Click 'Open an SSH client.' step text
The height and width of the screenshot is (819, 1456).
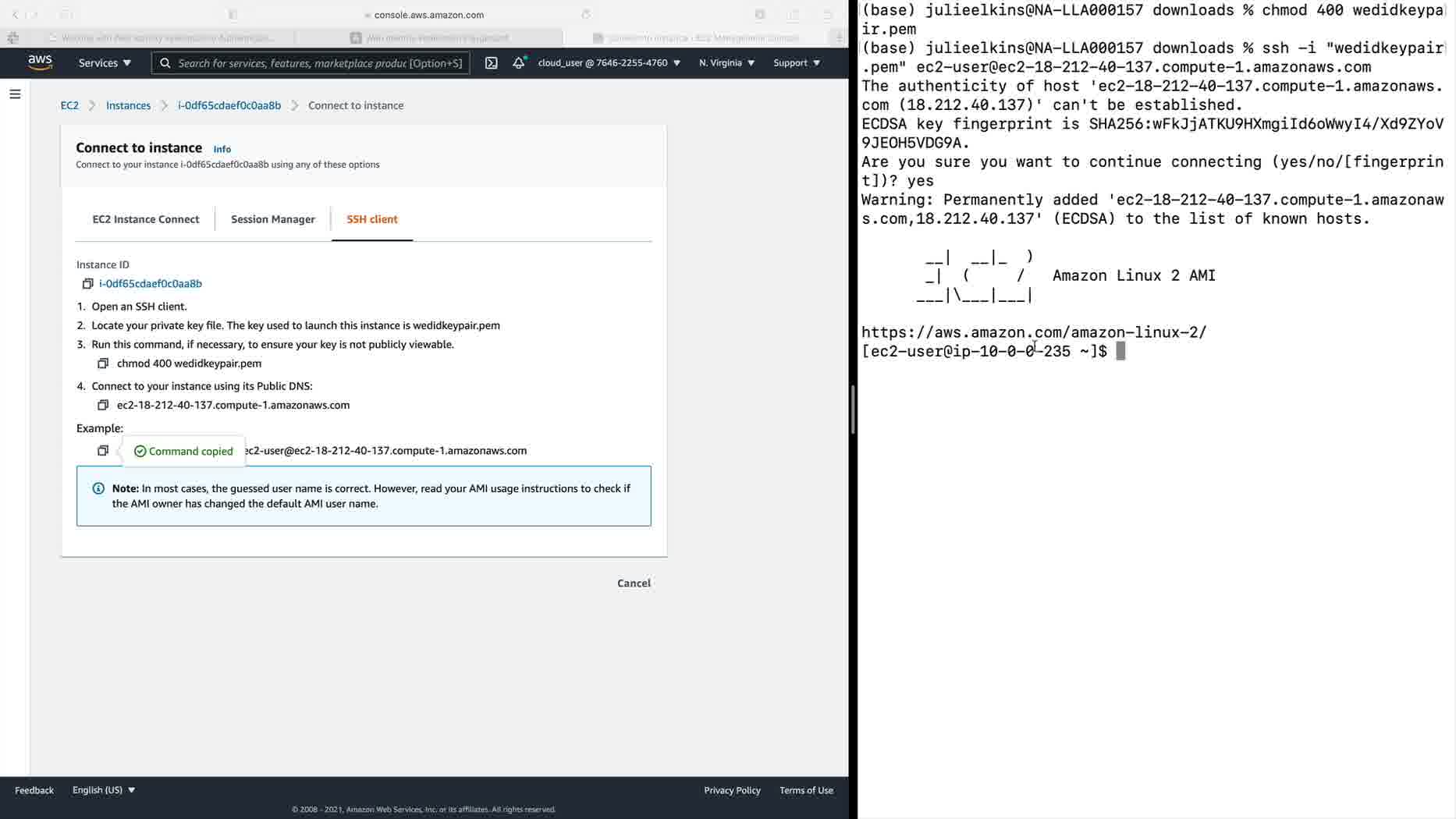point(139,307)
